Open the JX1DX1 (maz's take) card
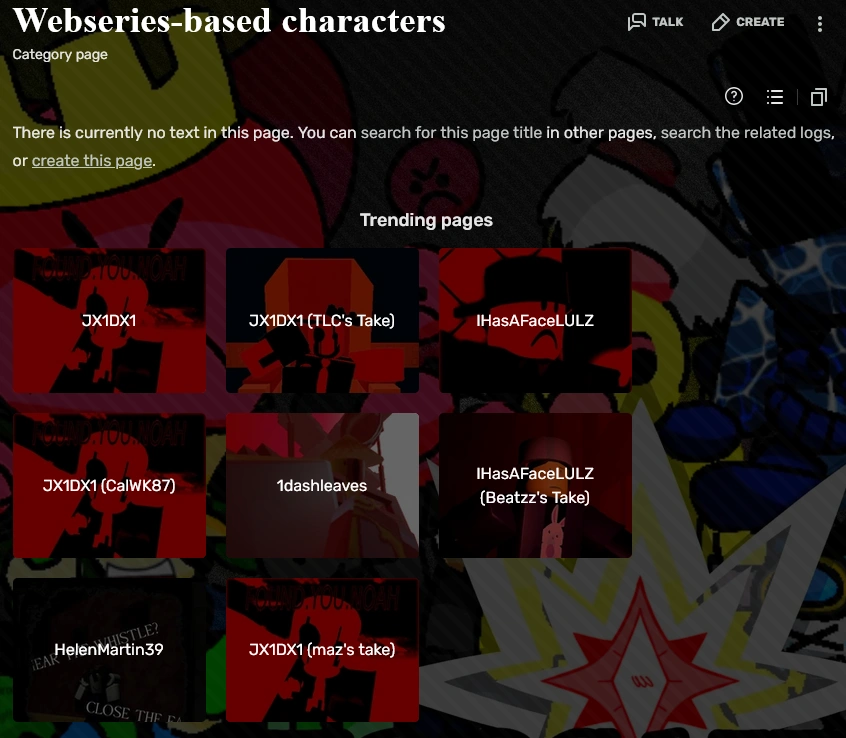Viewport: 846px width, 738px height. pos(322,650)
